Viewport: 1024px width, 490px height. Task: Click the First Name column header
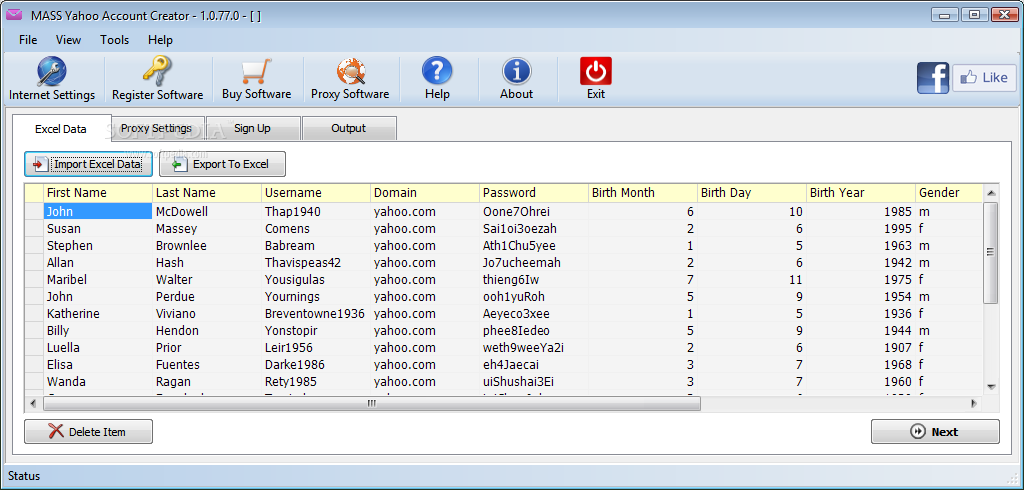pos(98,193)
